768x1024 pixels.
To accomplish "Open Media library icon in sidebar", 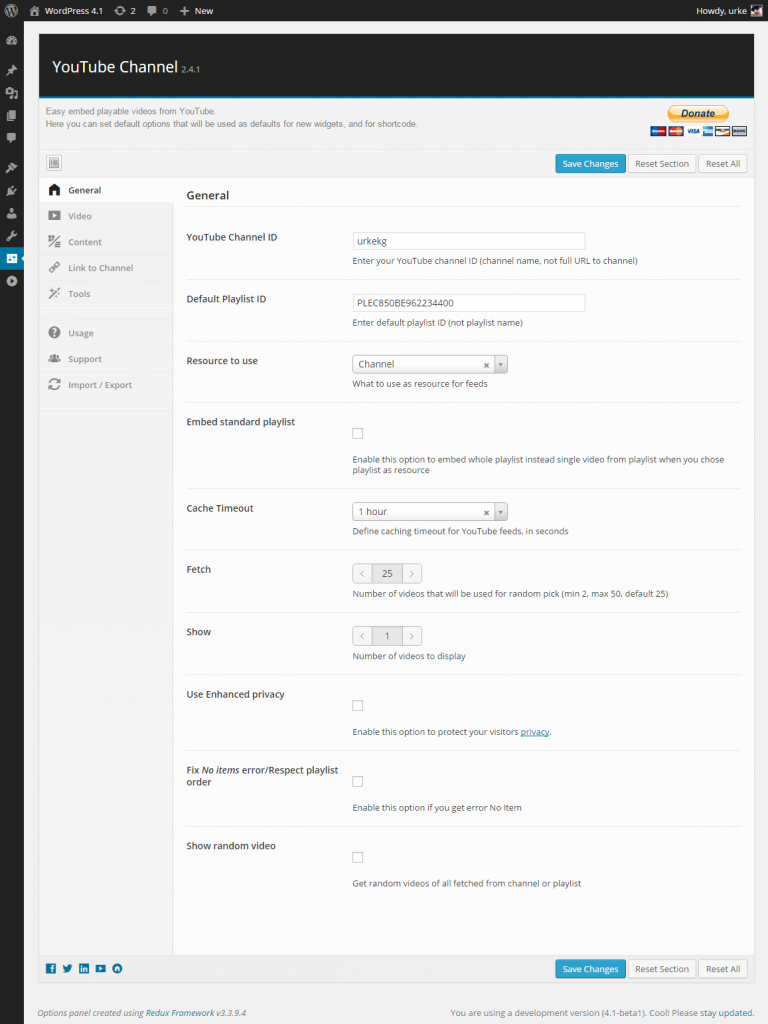I will (12, 93).
